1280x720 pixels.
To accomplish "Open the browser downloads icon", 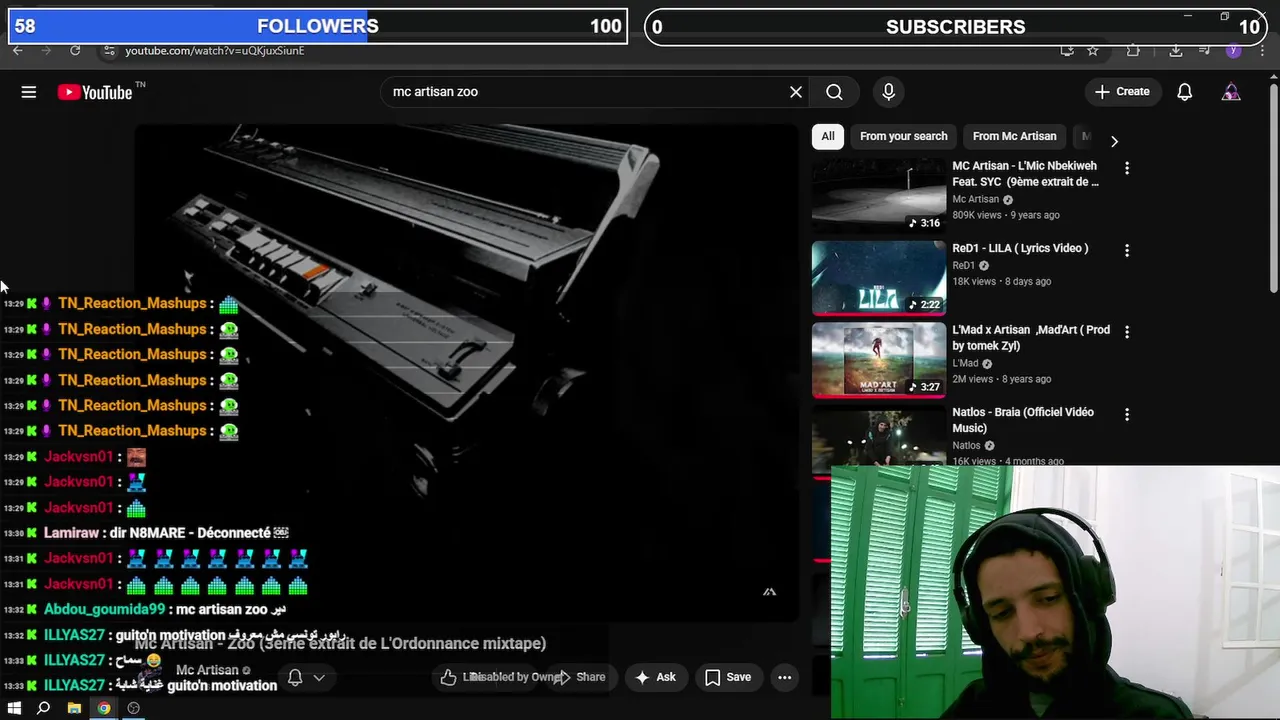I will tap(1176, 50).
